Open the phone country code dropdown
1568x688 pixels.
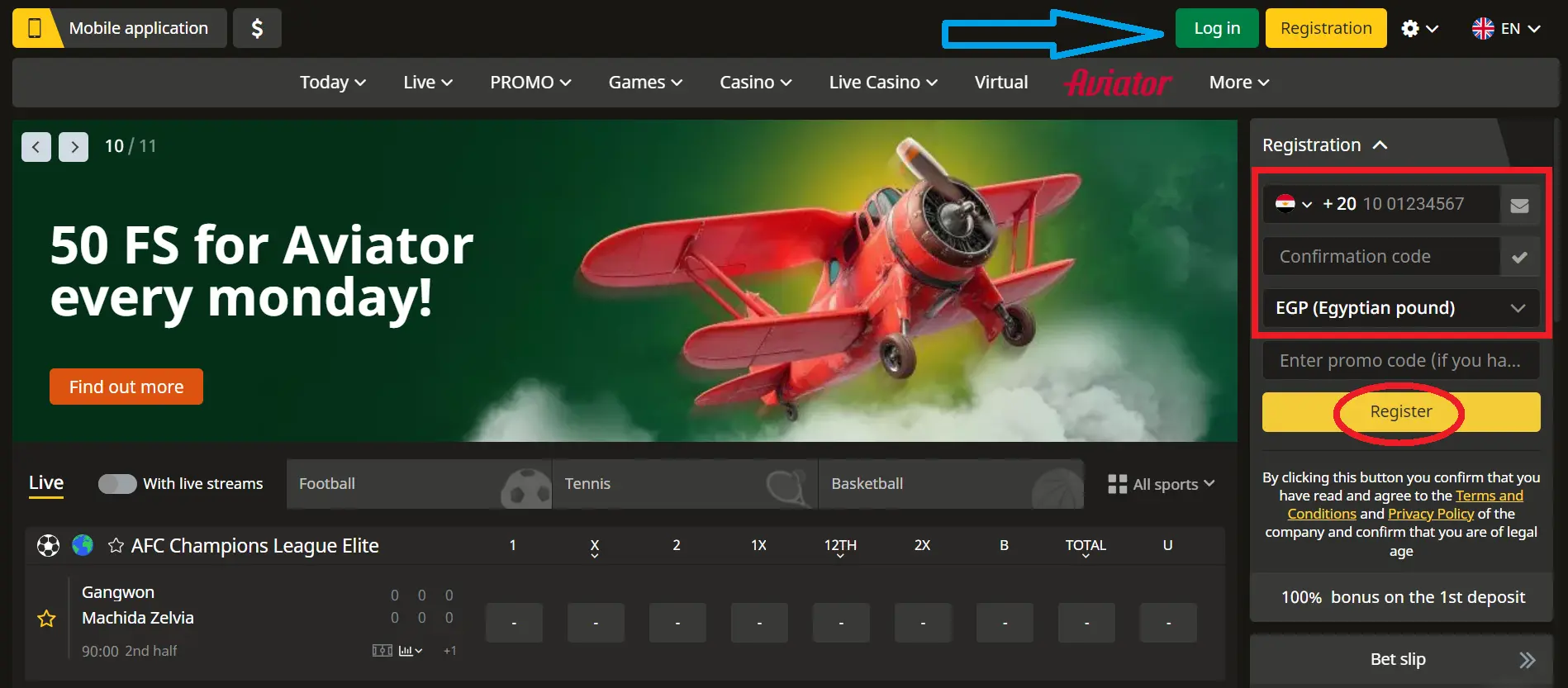[x=1294, y=204]
